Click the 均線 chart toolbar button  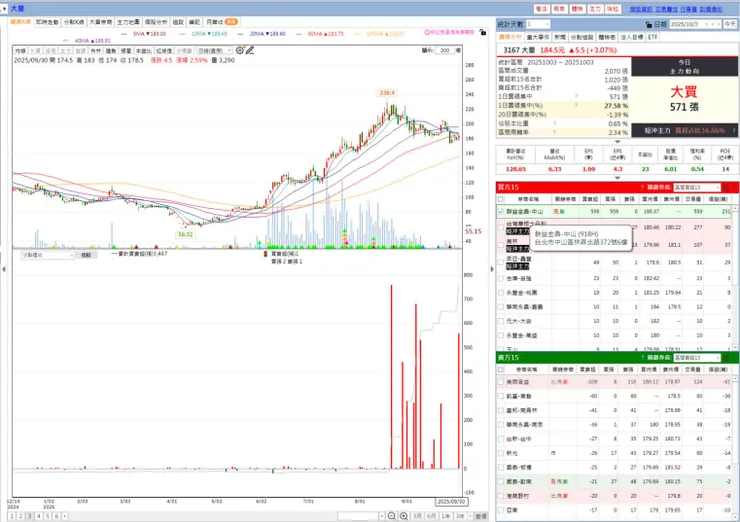coord(20,51)
